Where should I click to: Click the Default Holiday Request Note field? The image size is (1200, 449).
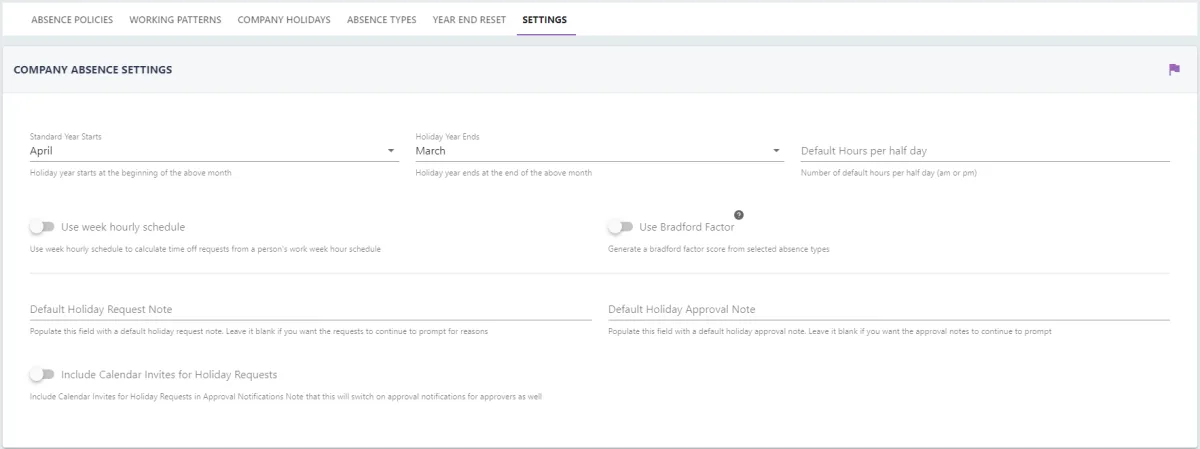point(311,310)
